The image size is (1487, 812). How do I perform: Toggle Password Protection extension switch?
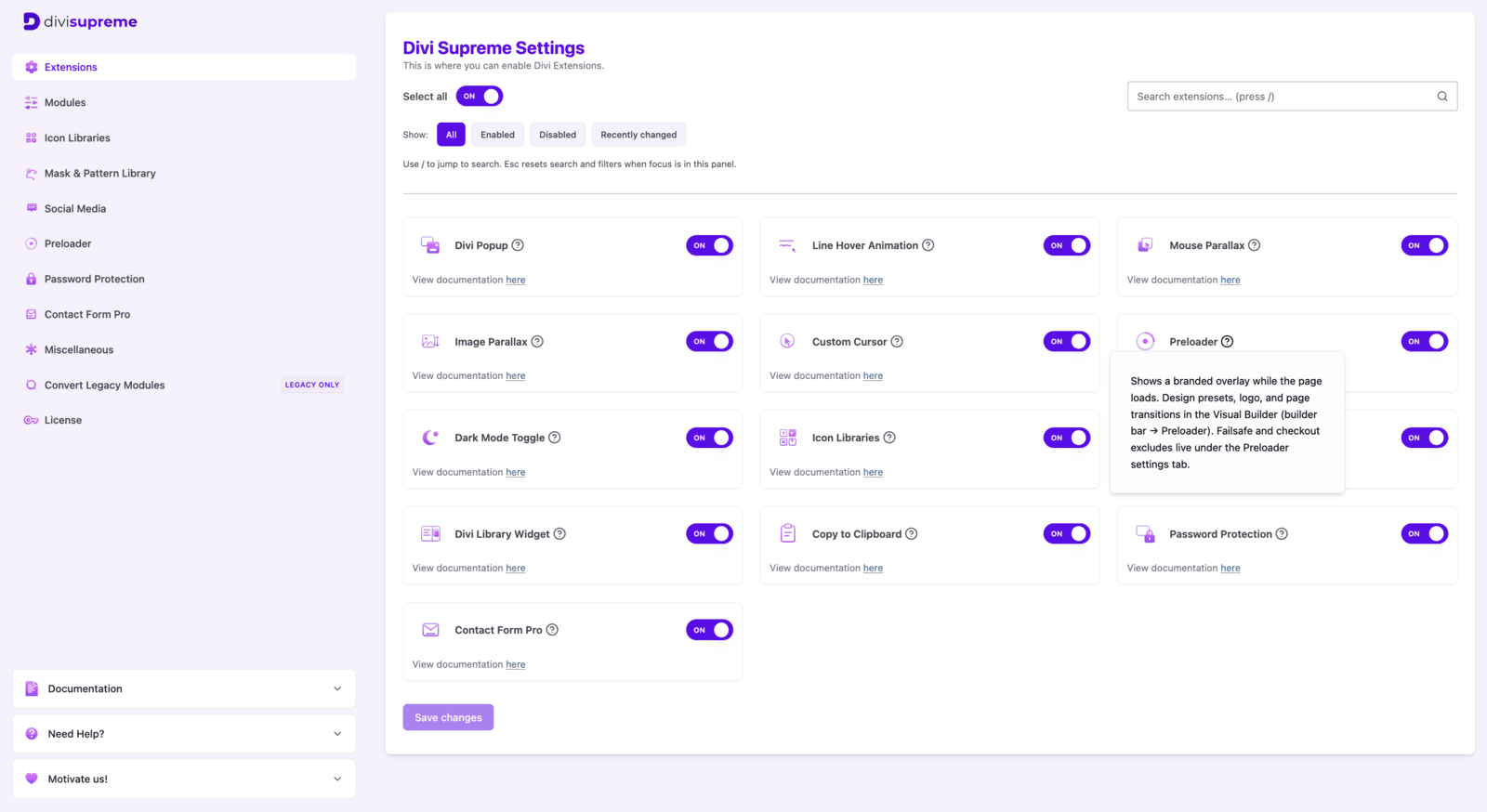point(1425,534)
